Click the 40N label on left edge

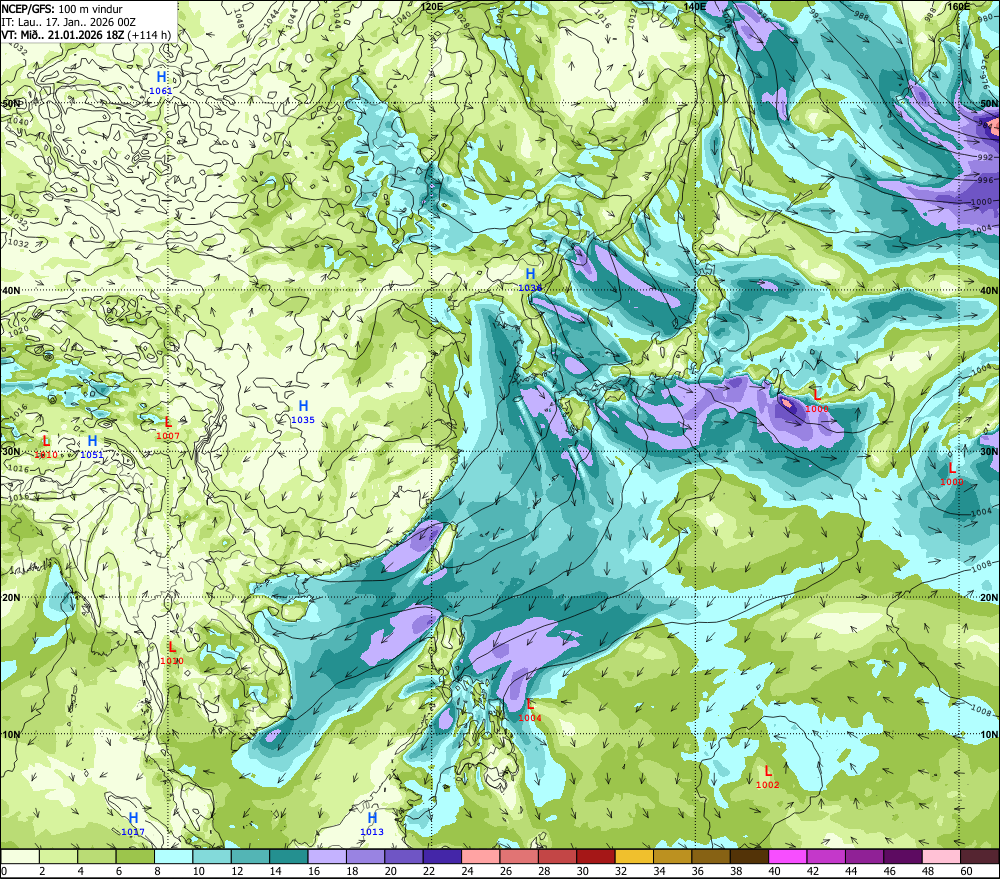click(x=11, y=290)
